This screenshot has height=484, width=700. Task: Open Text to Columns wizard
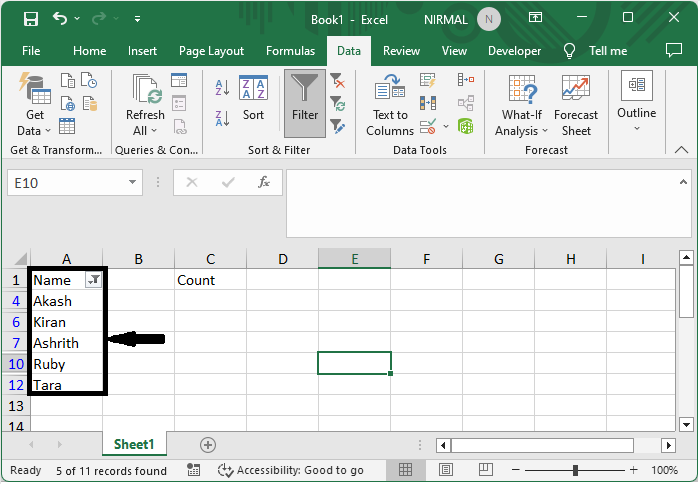click(x=390, y=104)
